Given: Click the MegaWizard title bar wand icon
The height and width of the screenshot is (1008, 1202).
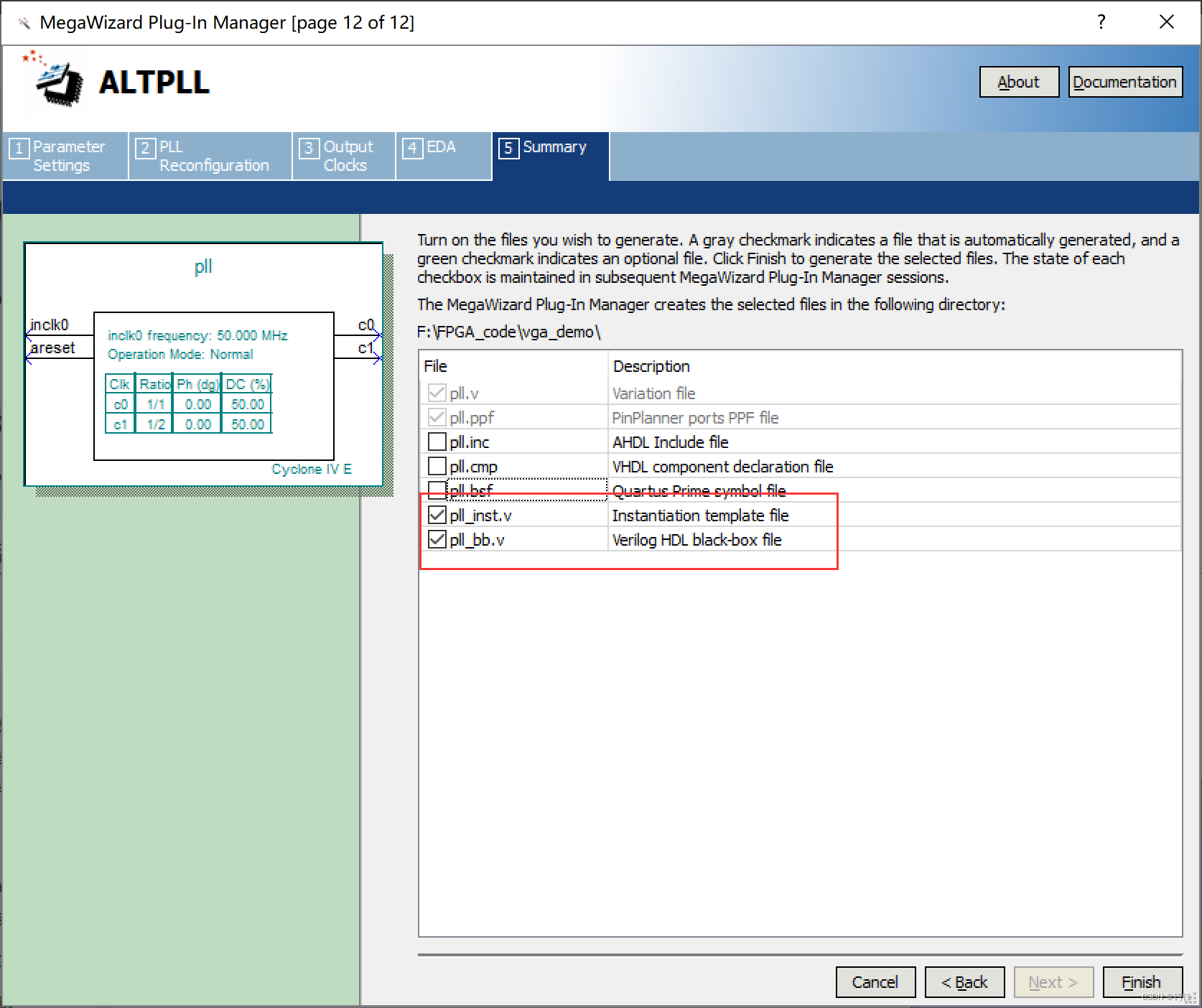Looking at the screenshot, I should click(24, 23).
